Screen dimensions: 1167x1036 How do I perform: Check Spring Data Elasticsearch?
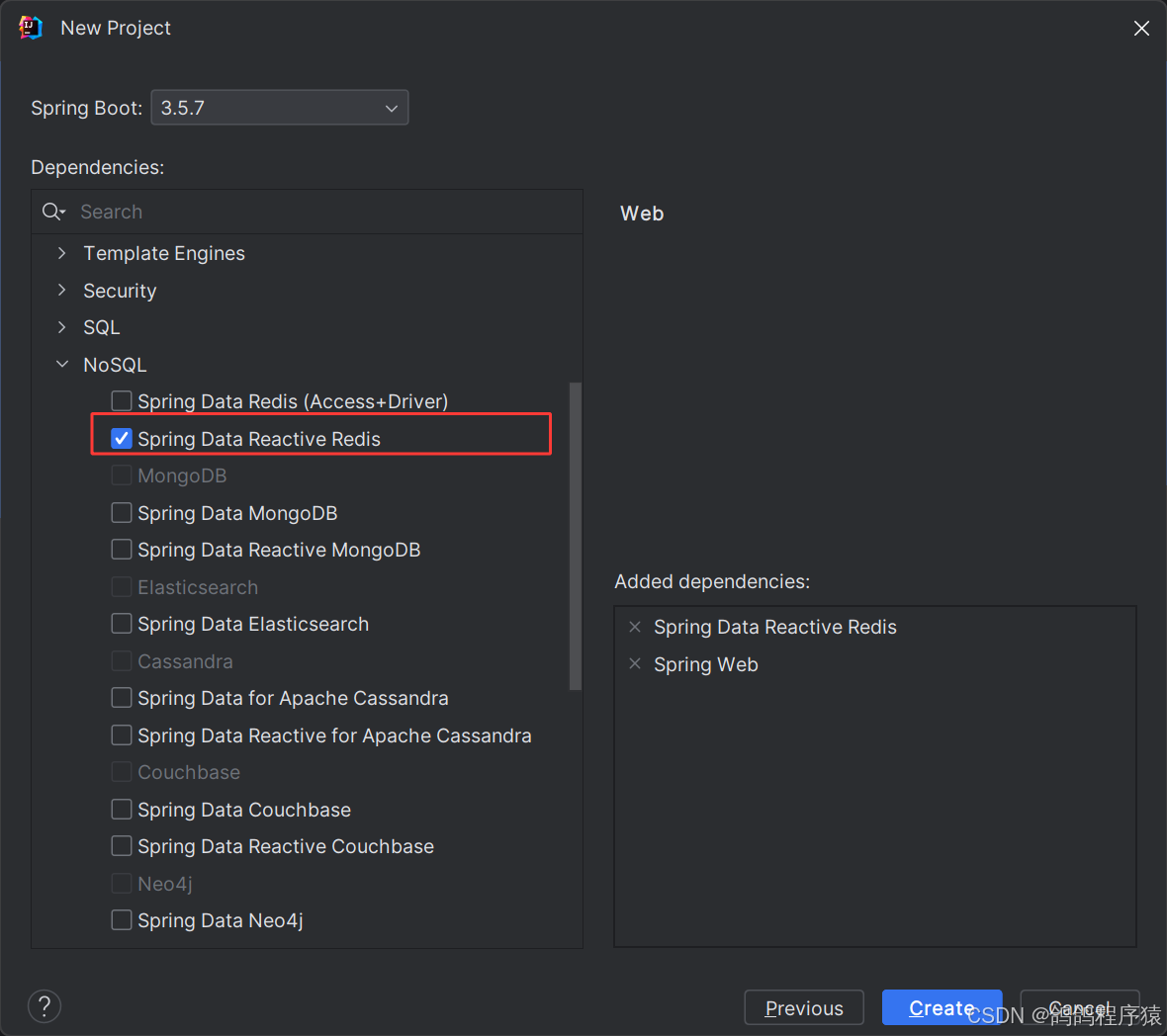tap(122, 623)
